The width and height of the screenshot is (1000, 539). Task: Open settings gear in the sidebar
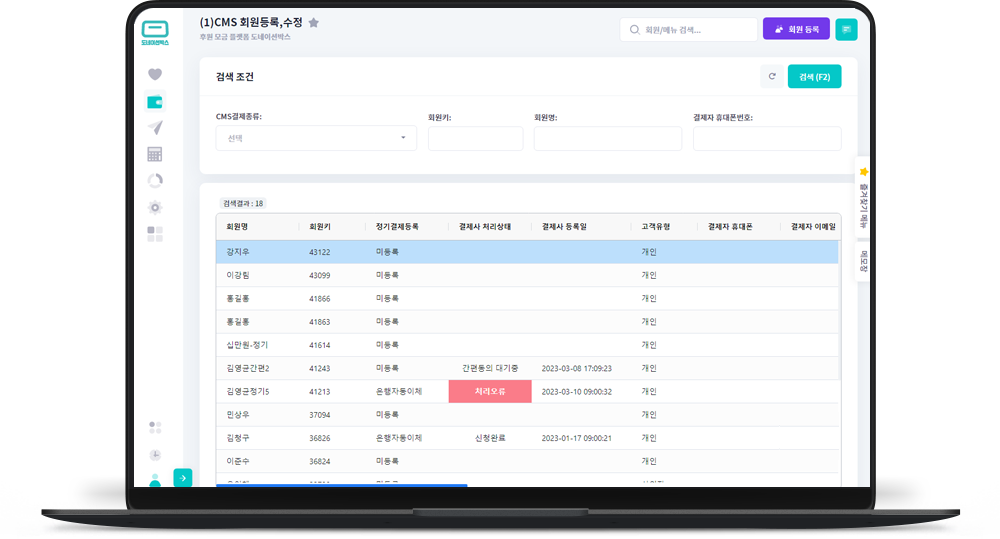pyautogui.click(x=154, y=207)
